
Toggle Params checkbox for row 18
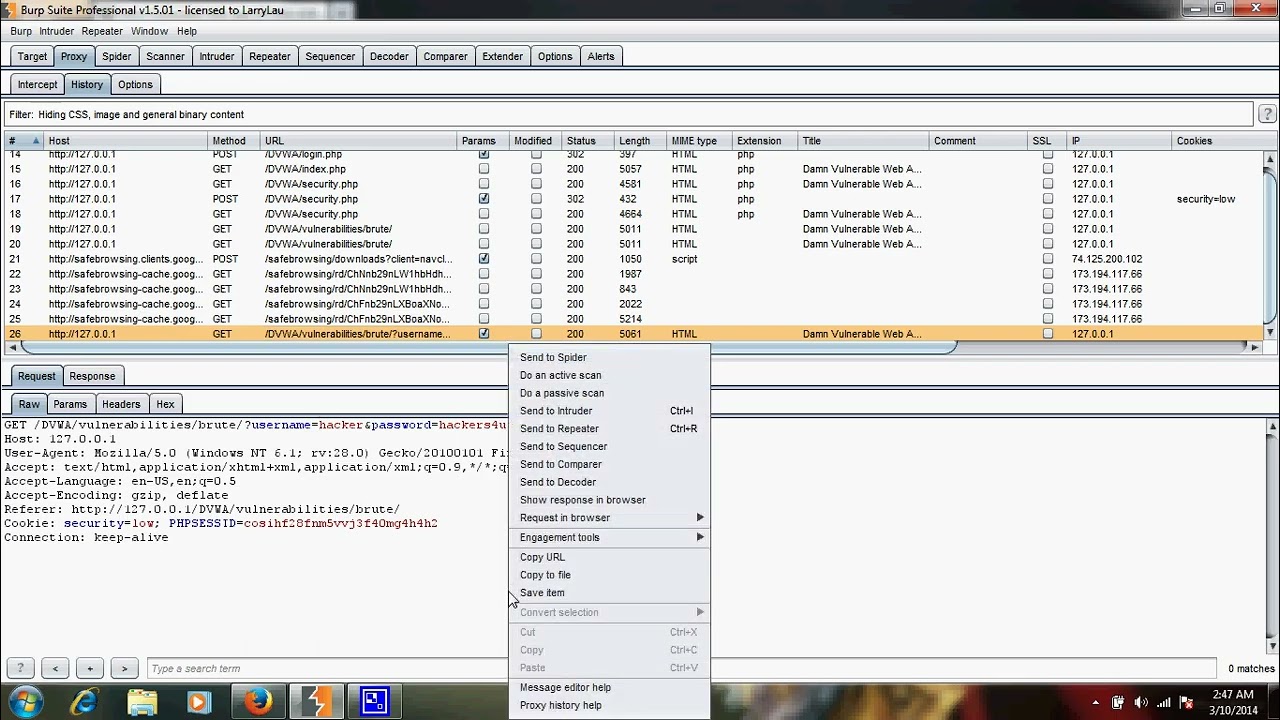pyautogui.click(x=484, y=214)
